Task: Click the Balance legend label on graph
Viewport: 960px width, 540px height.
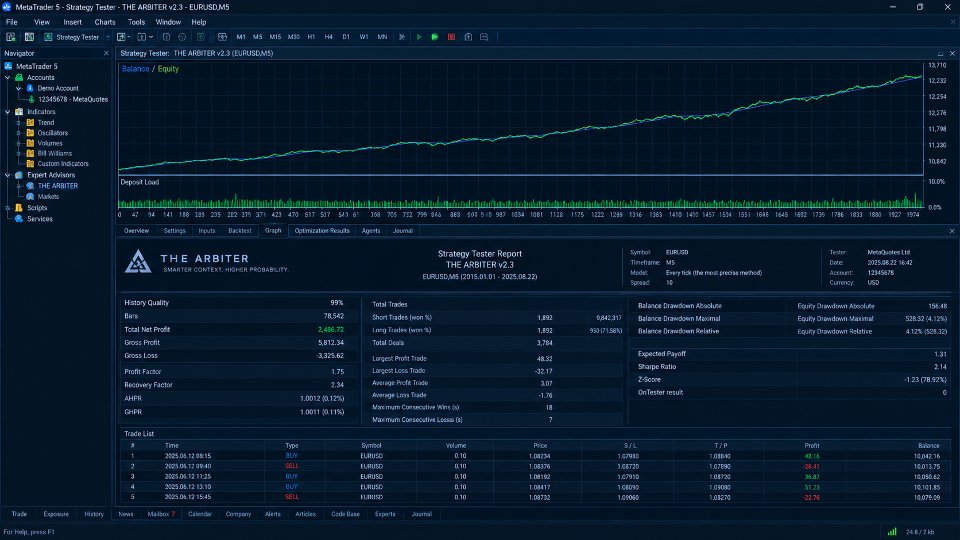Action: (135, 69)
